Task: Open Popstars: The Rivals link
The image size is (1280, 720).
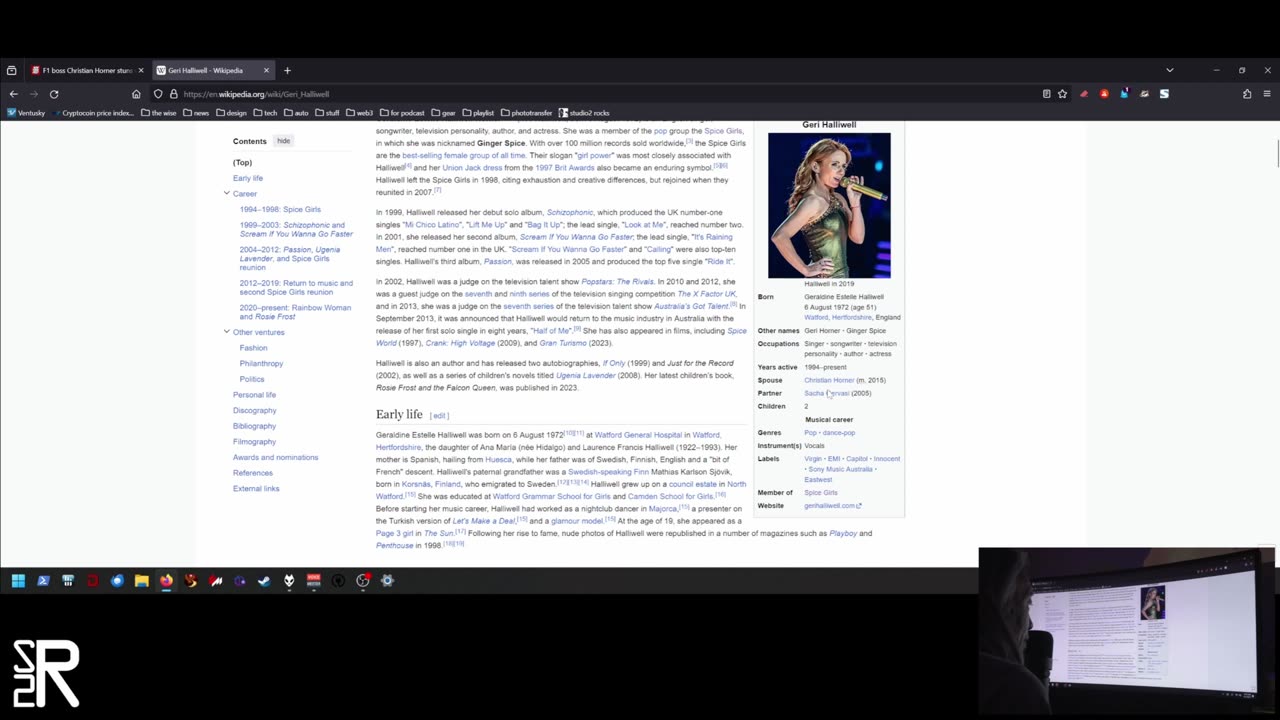Action: (617, 282)
